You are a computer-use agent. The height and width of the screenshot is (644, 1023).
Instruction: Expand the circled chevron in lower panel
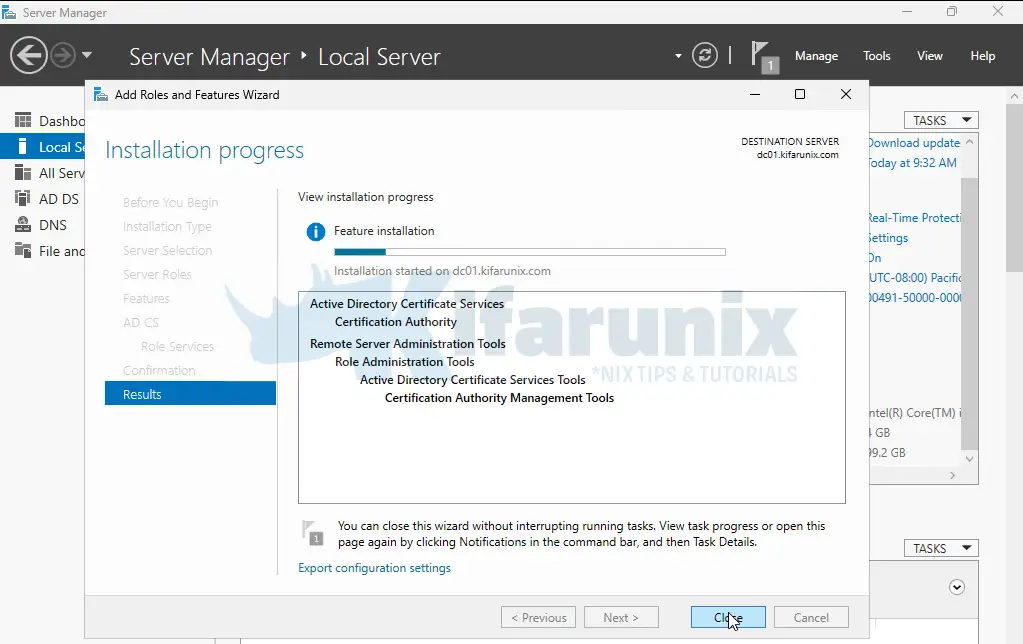(956, 587)
